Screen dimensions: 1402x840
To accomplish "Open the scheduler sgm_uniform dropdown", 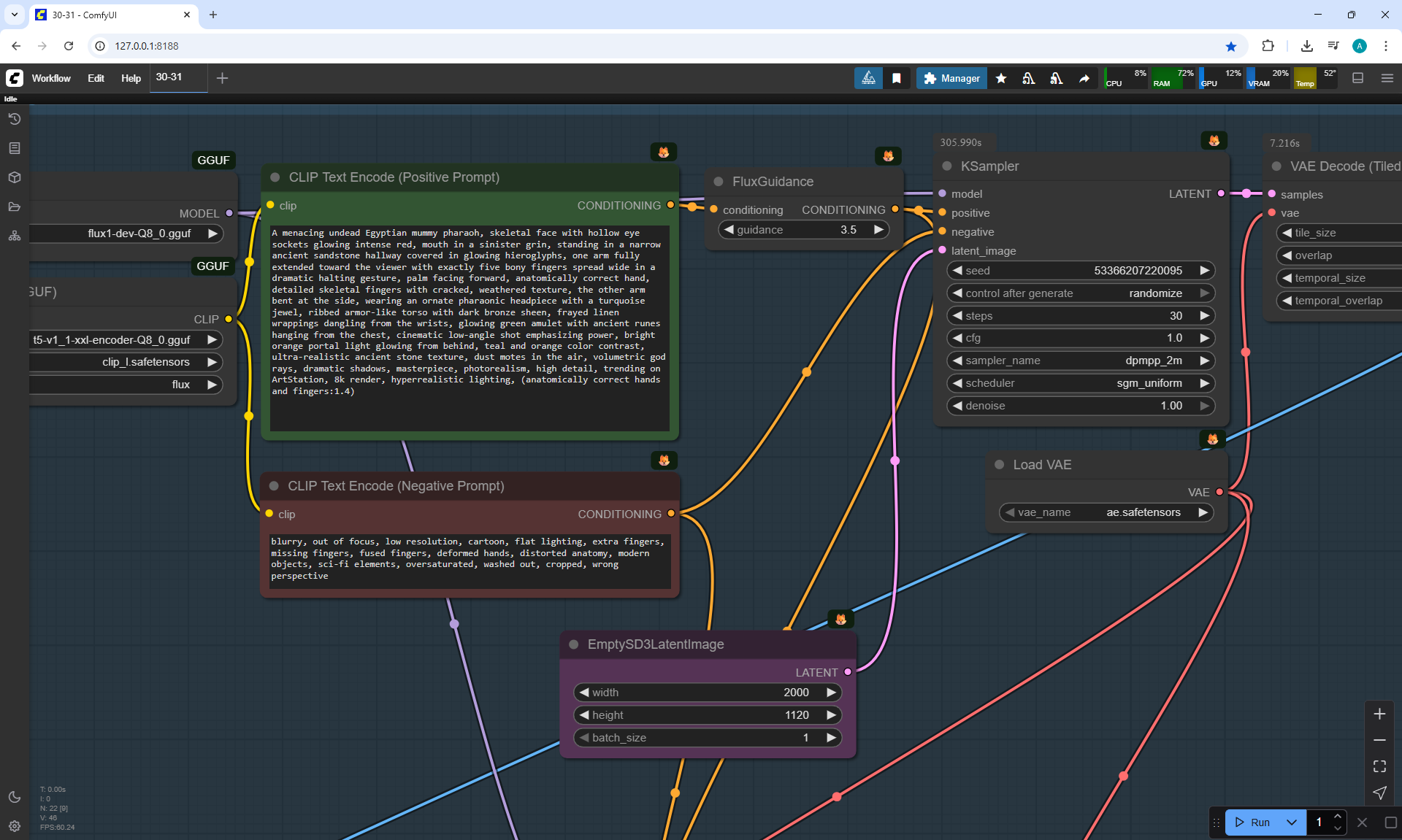I will pyautogui.click(x=1081, y=383).
